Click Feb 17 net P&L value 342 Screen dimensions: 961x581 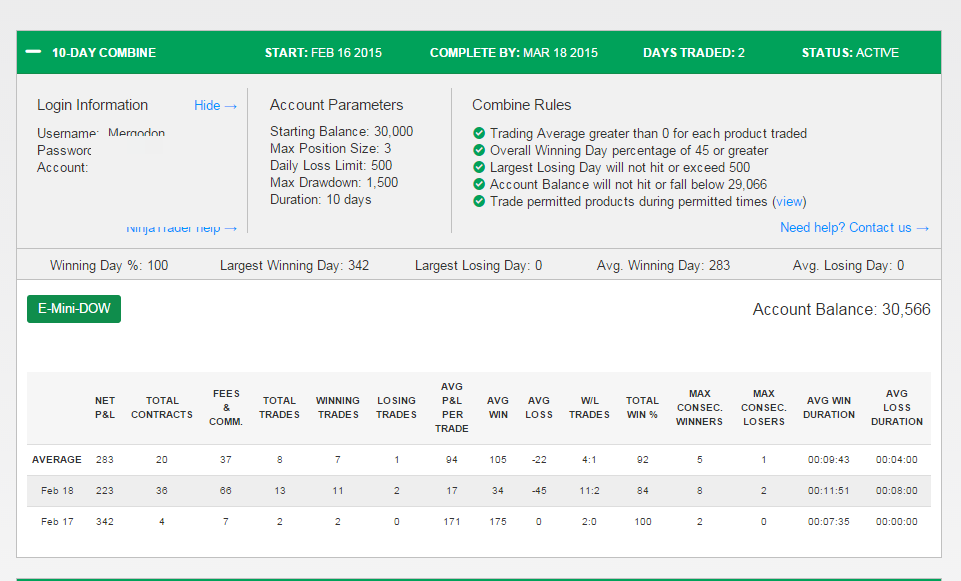tap(105, 522)
